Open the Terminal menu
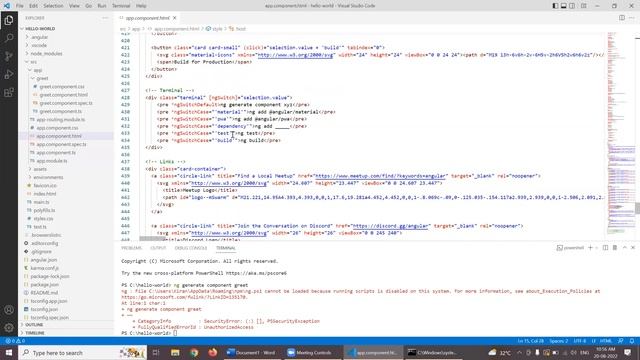 (121, 6)
